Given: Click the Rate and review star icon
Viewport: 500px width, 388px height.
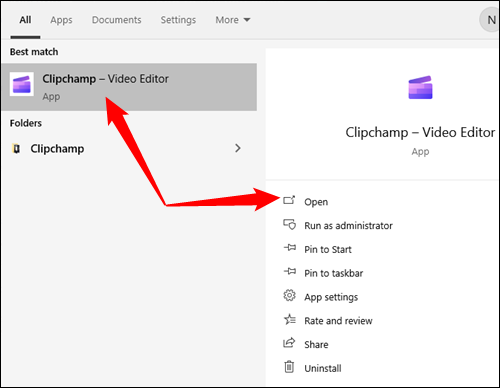Looking at the screenshot, I should 289,319.
